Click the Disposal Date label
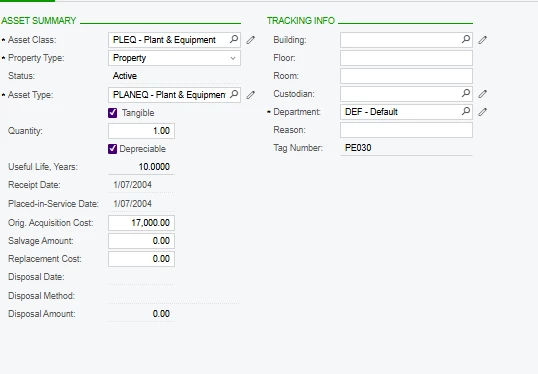The width and height of the screenshot is (538, 374). click(x=36, y=277)
